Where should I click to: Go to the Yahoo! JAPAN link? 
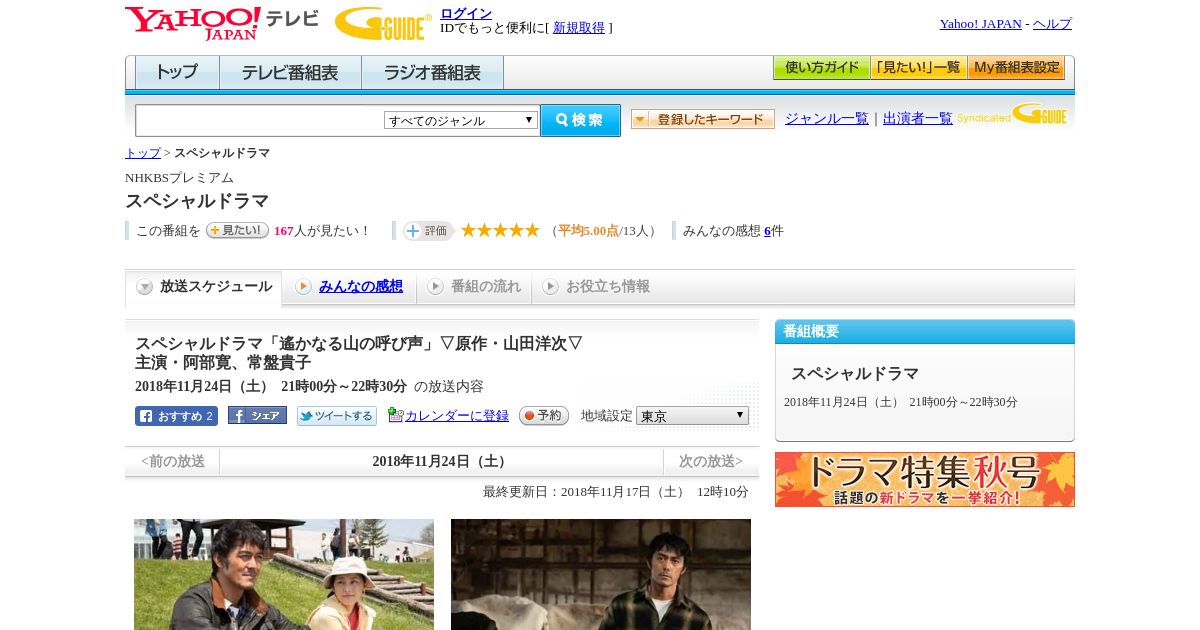981,23
